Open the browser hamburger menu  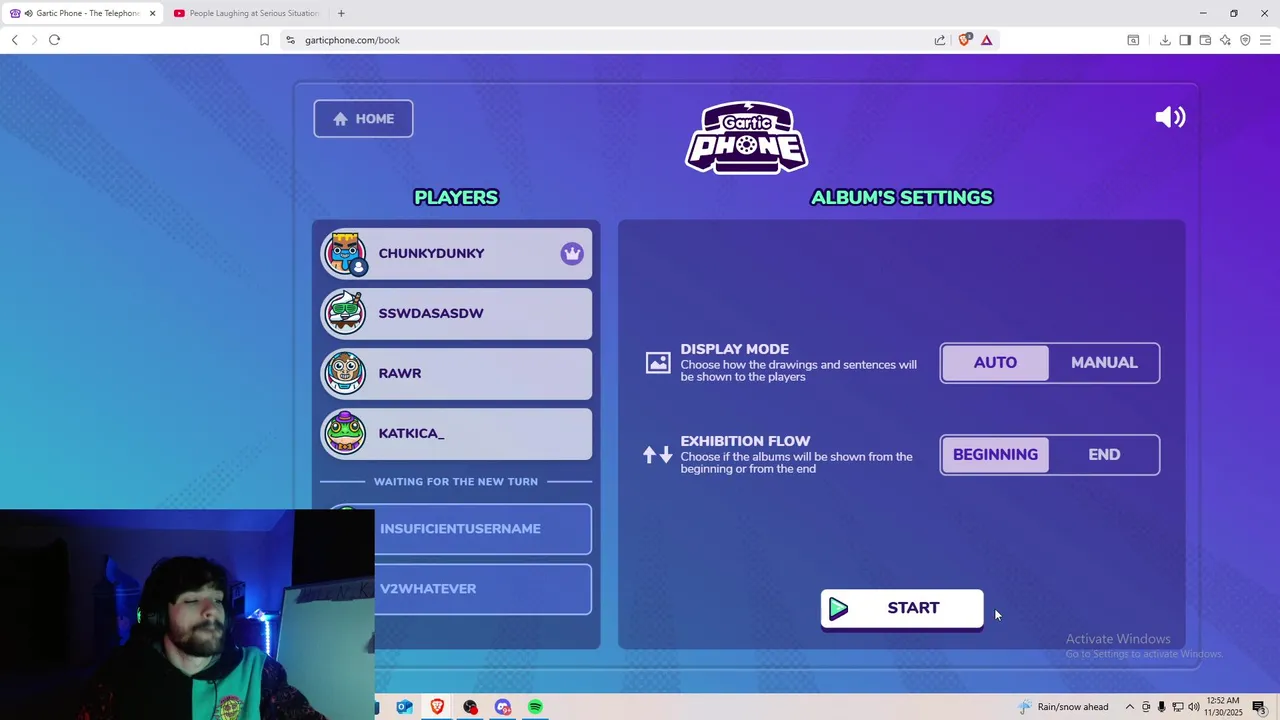point(1265,40)
